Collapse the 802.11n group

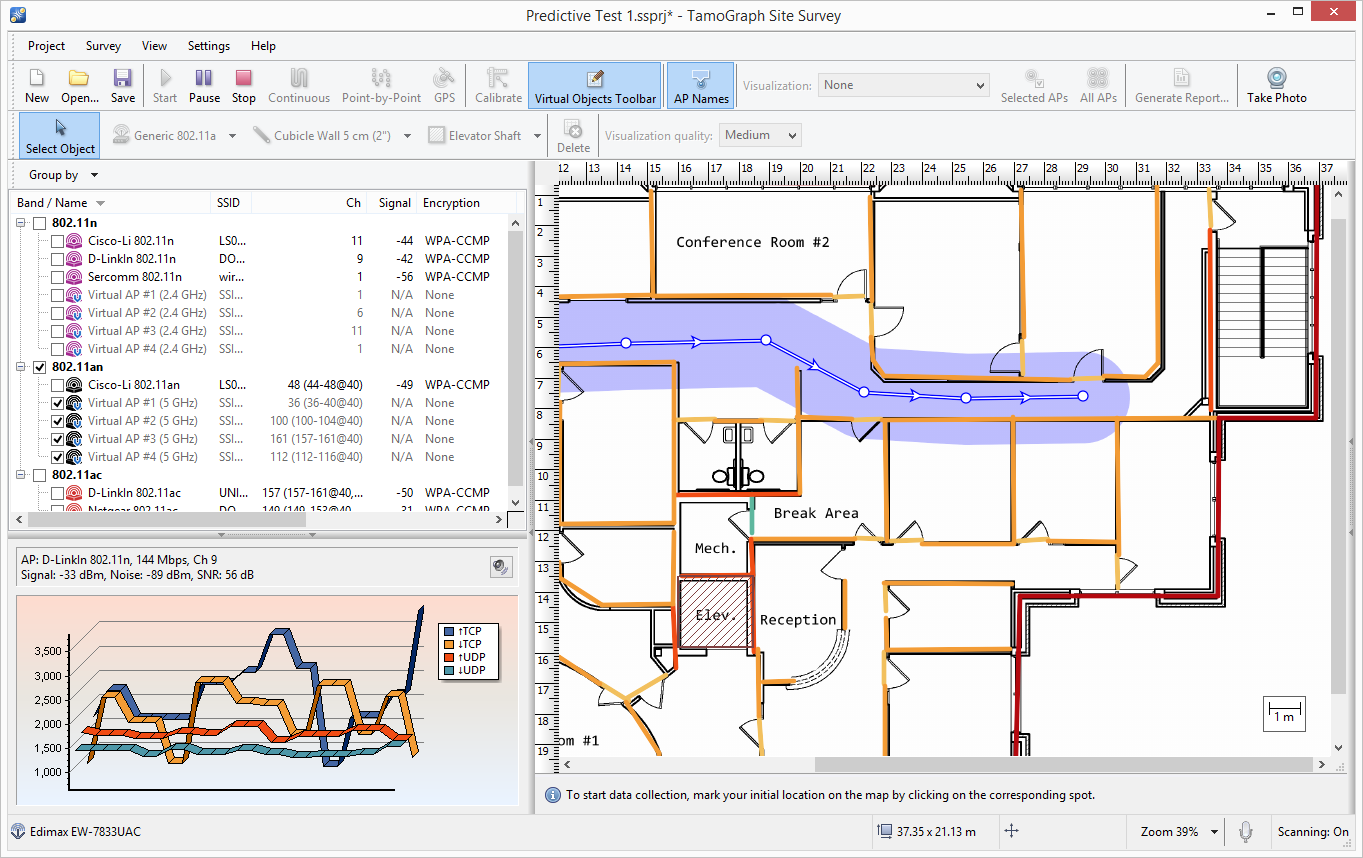click(21, 223)
